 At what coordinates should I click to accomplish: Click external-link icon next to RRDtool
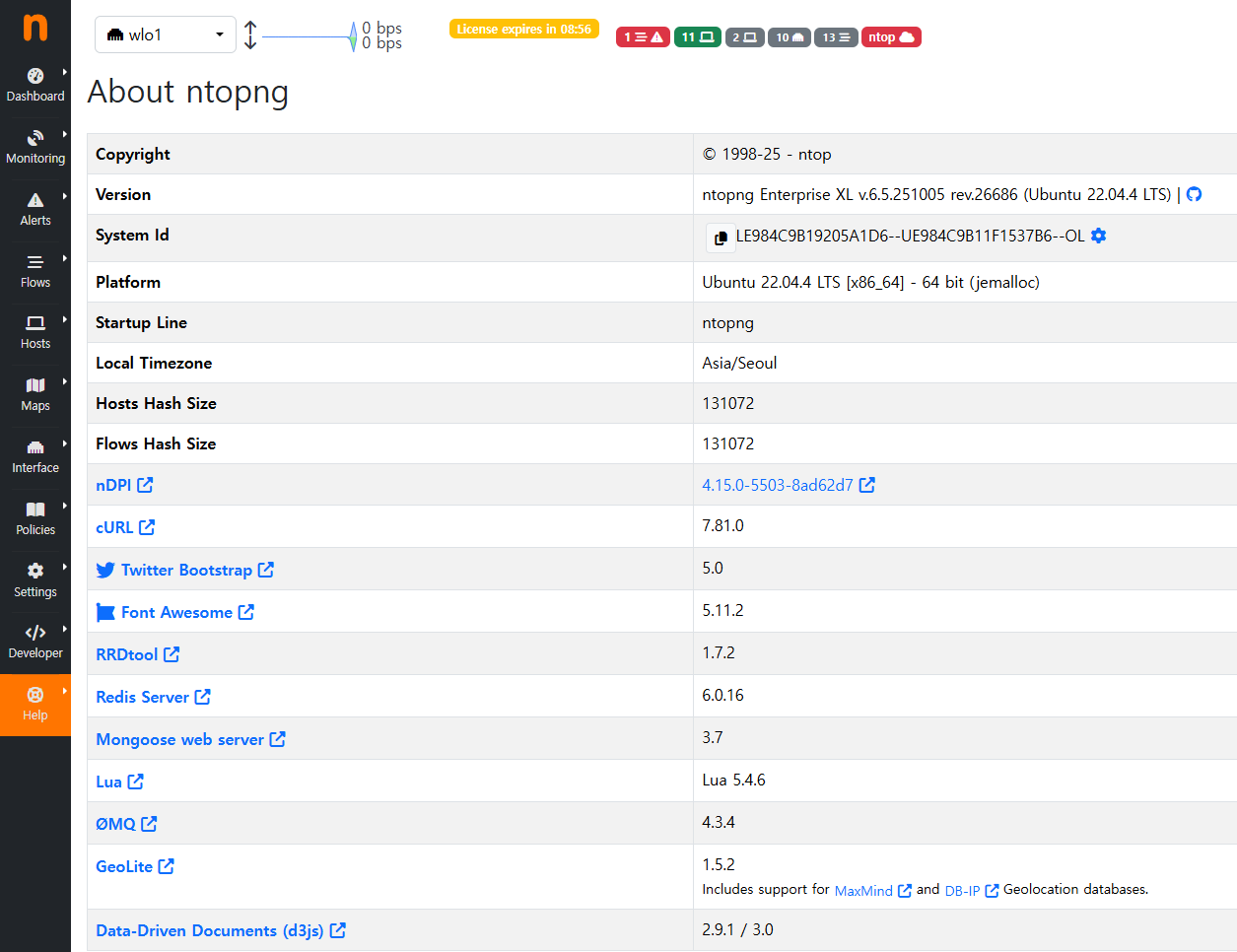pos(172,654)
